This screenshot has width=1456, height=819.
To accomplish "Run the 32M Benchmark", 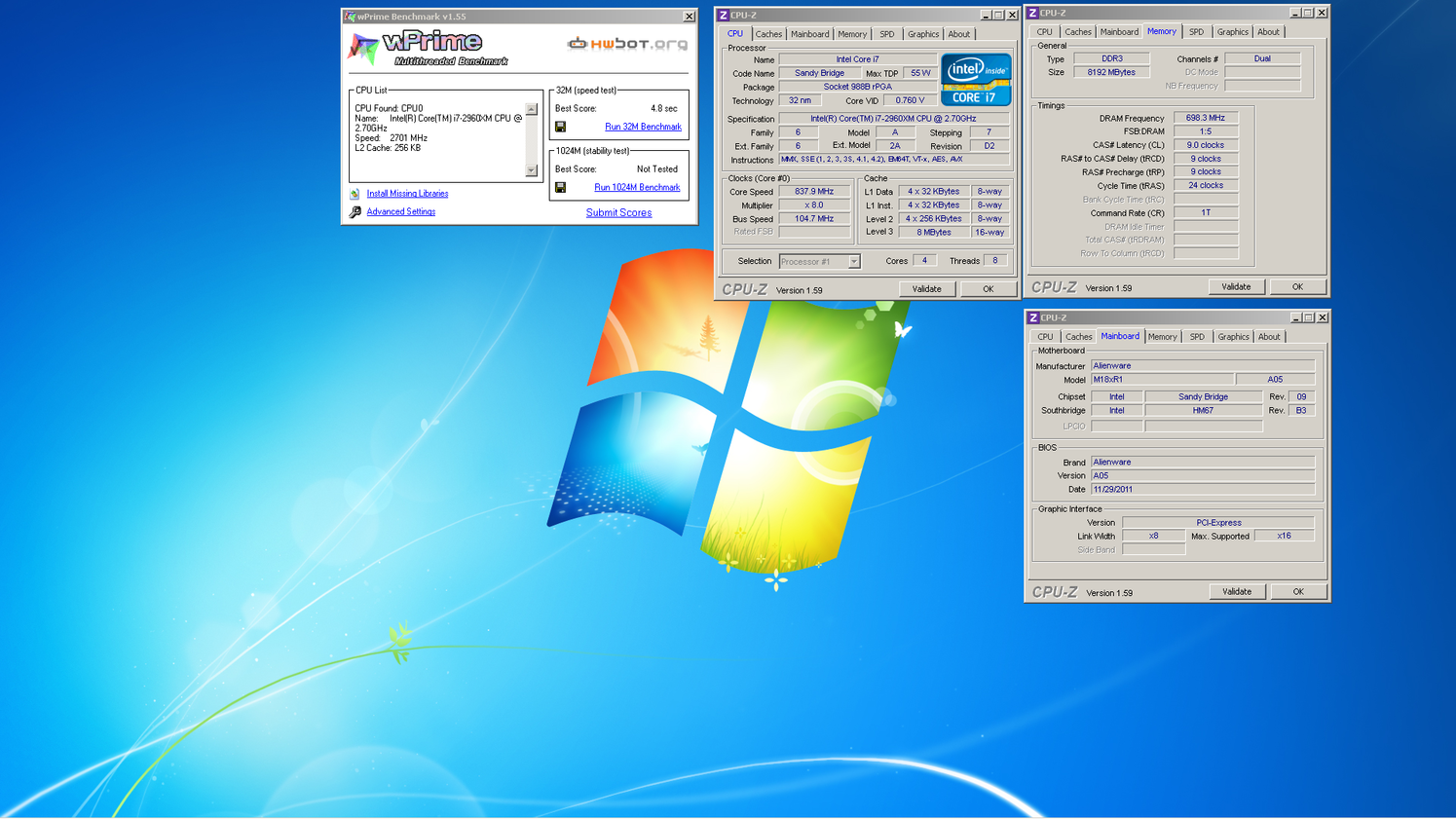I will click(x=643, y=127).
